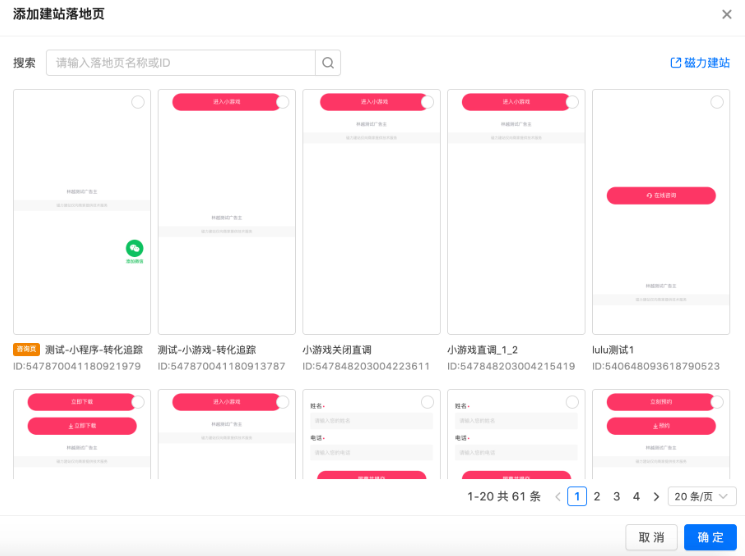Click the ID:547870041180913787 text

coord(221,366)
